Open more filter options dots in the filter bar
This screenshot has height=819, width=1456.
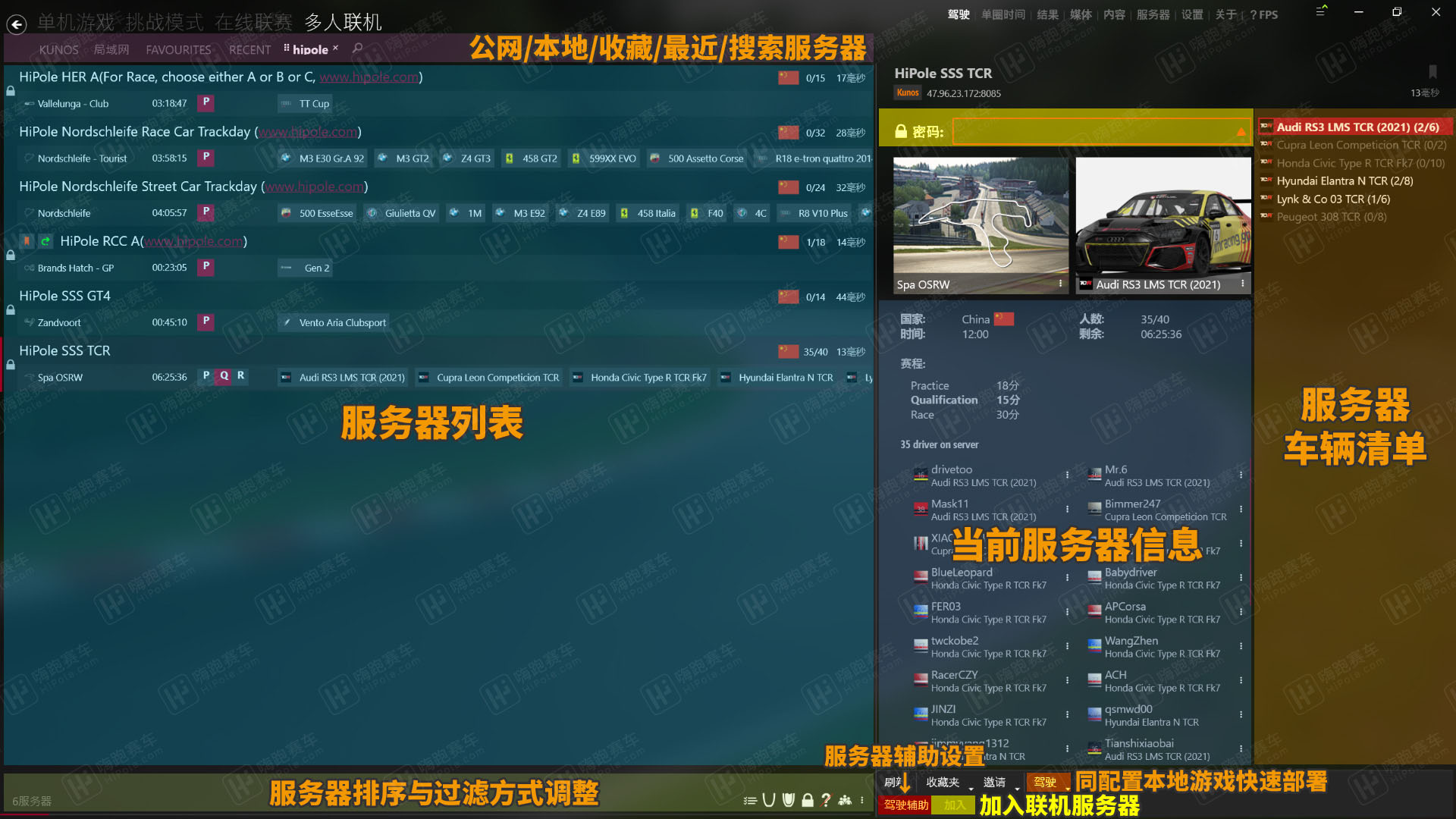[x=862, y=800]
